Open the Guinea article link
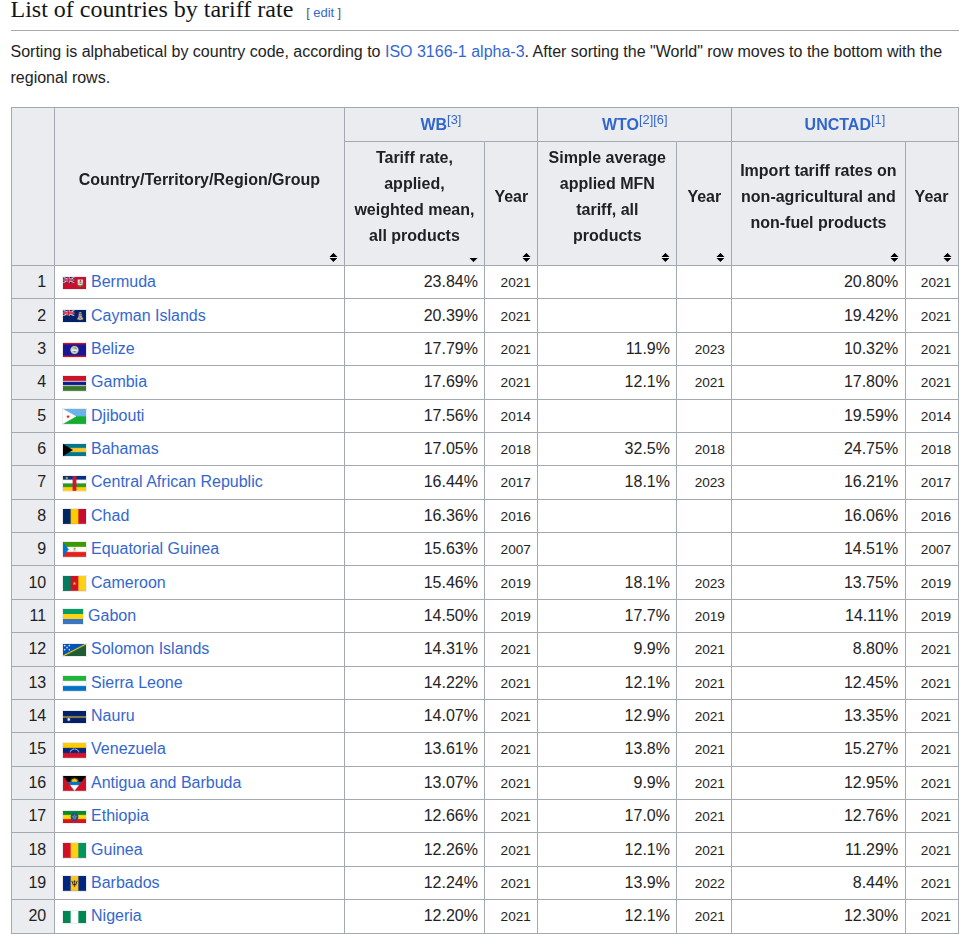This screenshot has width=964, height=934. click(117, 850)
